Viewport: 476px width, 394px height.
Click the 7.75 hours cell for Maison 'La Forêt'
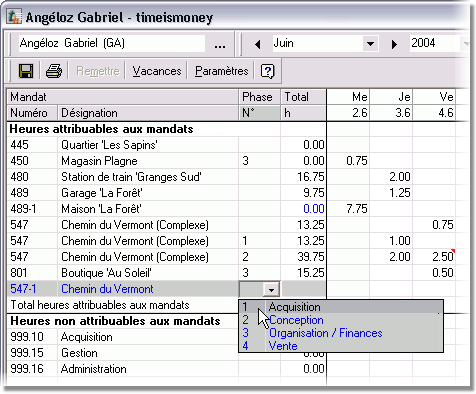[348, 209]
